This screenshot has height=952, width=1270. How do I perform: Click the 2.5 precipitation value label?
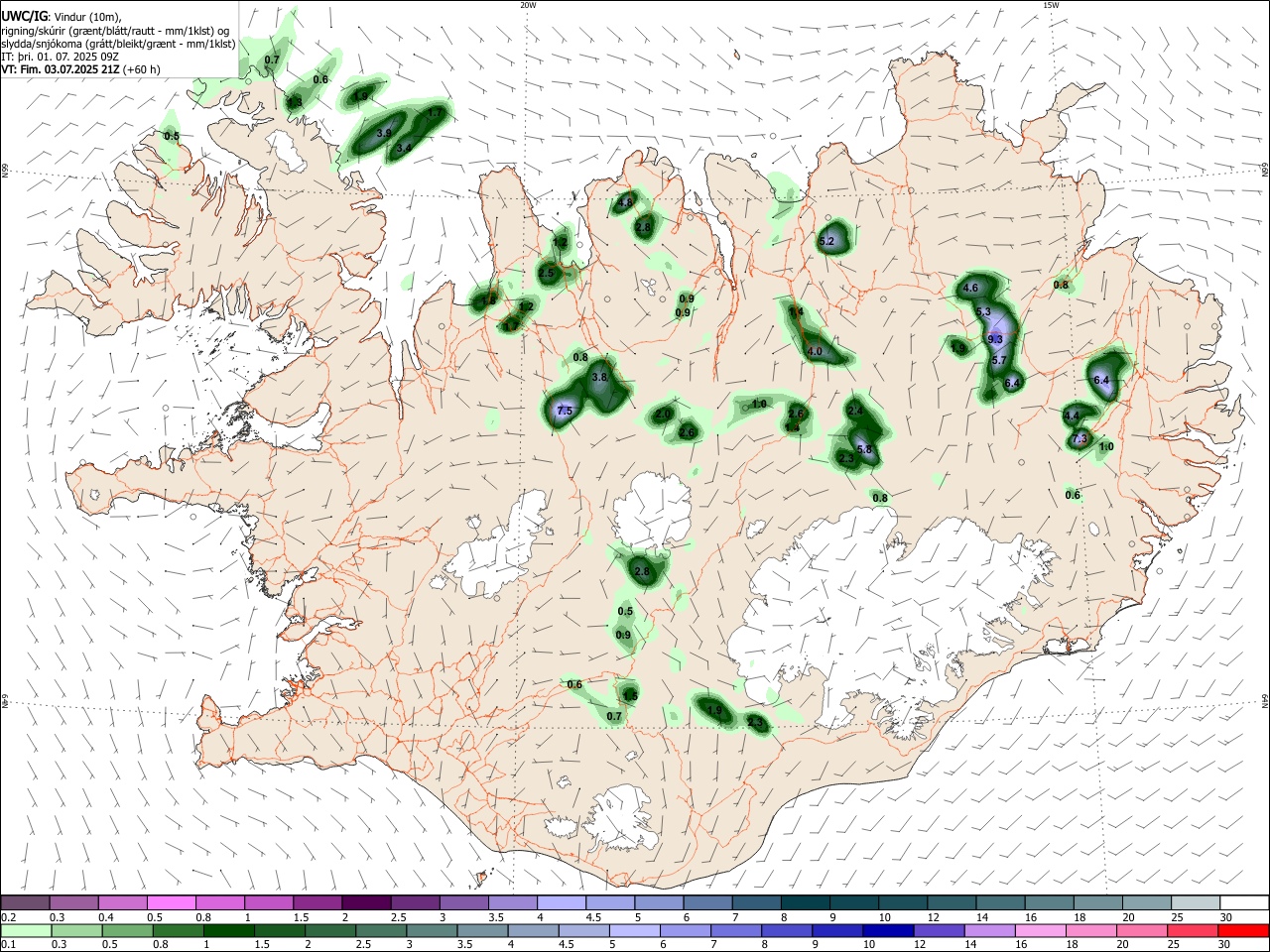[x=546, y=273]
